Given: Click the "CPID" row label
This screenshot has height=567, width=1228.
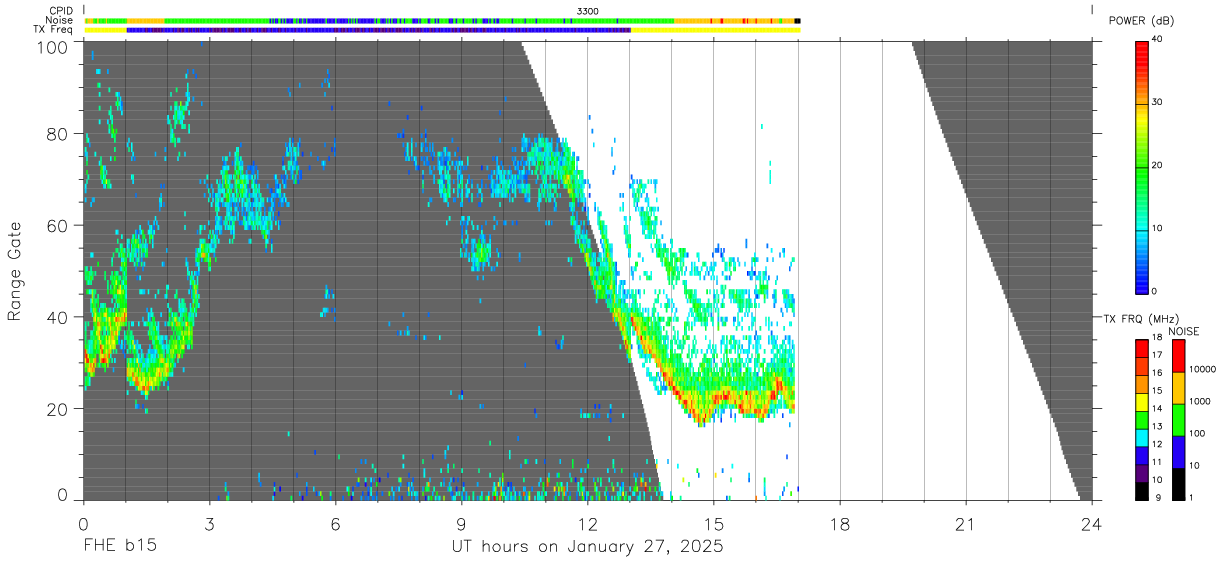Looking at the screenshot, I should [62, 10].
